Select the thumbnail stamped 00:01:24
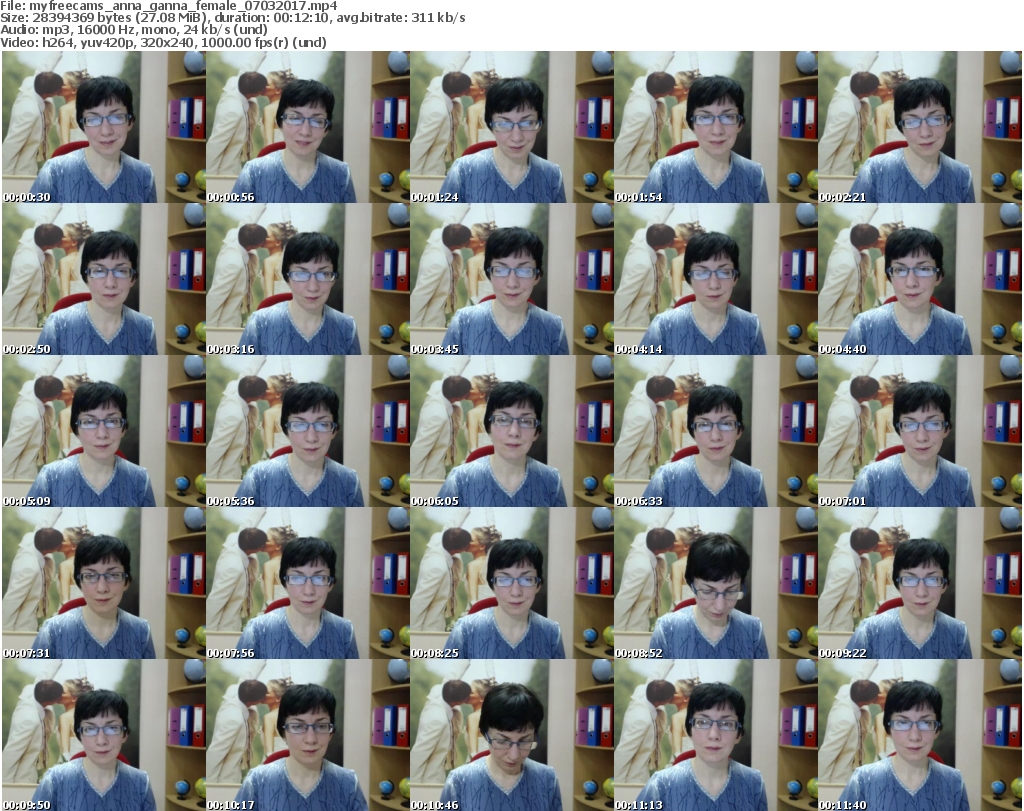 [x=512, y=127]
